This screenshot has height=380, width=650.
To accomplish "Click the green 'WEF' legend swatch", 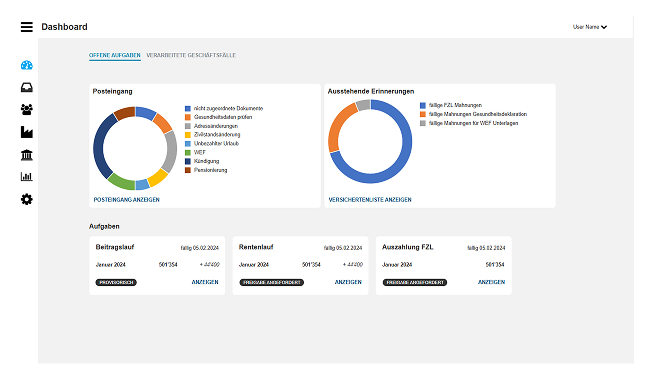I will coord(188,152).
